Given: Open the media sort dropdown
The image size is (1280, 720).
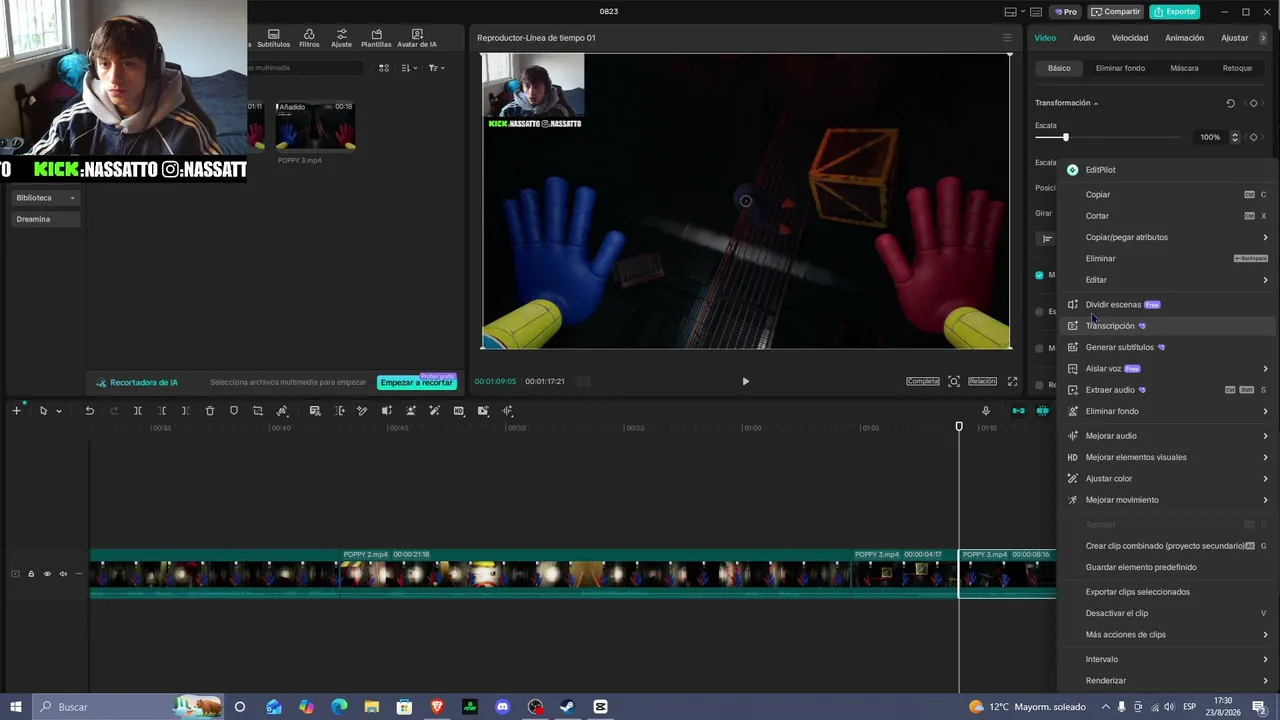Looking at the screenshot, I should (x=408, y=68).
